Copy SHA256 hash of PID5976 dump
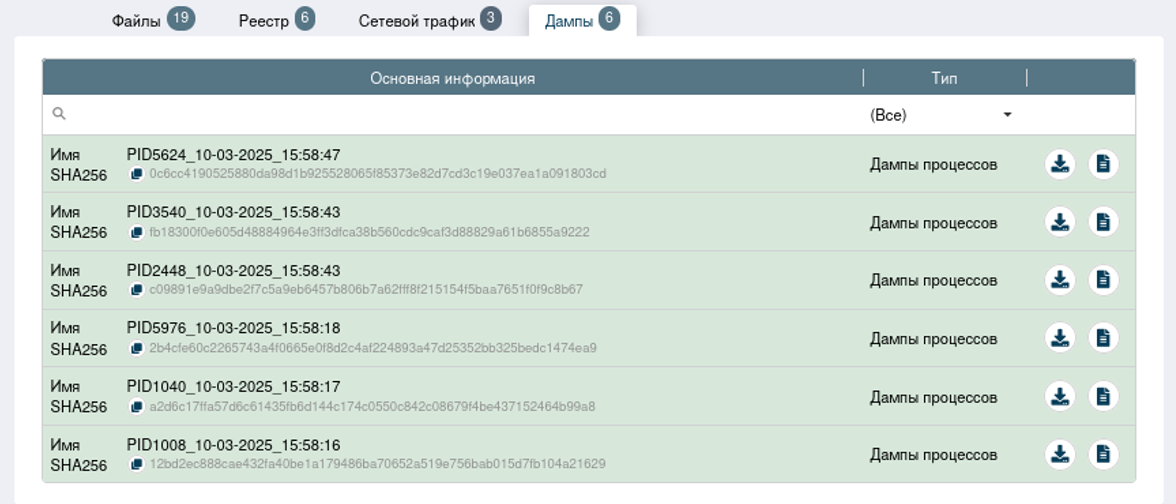This screenshot has width=1176, height=504. point(137,348)
